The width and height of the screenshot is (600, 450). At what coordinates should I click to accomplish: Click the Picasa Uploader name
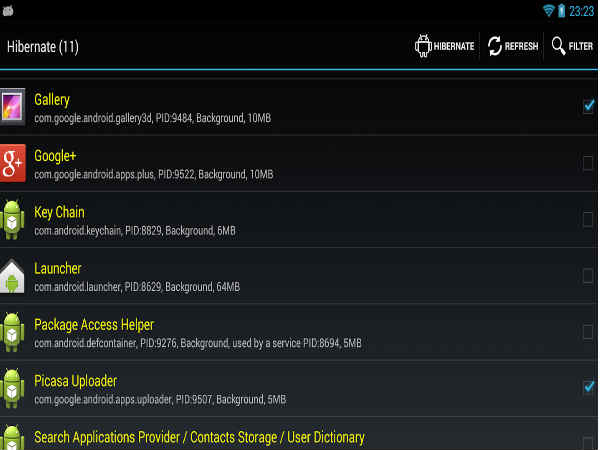tap(76, 381)
